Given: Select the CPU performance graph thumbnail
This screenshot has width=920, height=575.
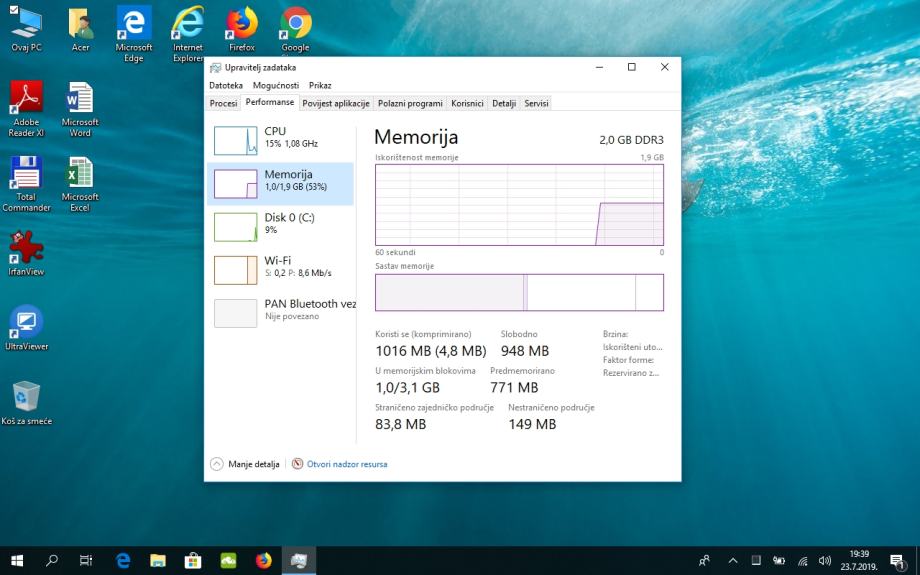Looking at the screenshot, I should (x=236, y=141).
